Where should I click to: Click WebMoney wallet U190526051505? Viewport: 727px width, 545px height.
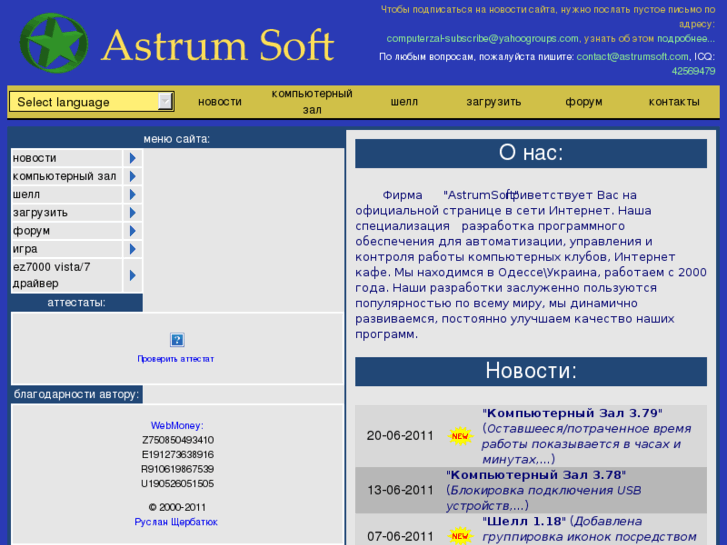(x=178, y=483)
